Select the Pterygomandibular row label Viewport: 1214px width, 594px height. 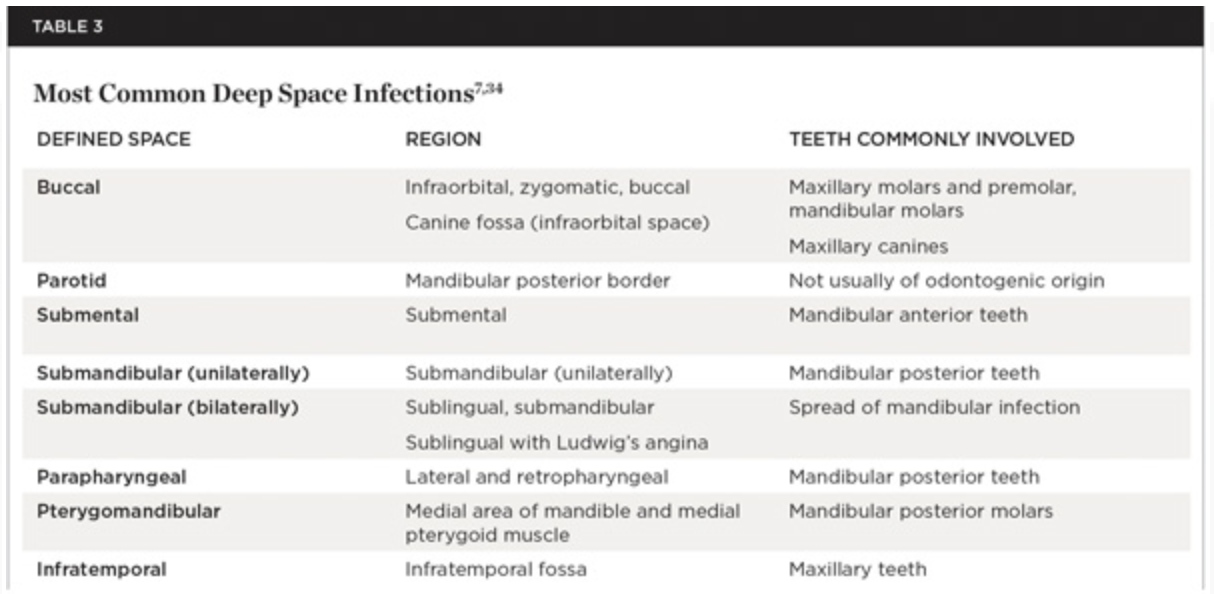click(x=129, y=511)
